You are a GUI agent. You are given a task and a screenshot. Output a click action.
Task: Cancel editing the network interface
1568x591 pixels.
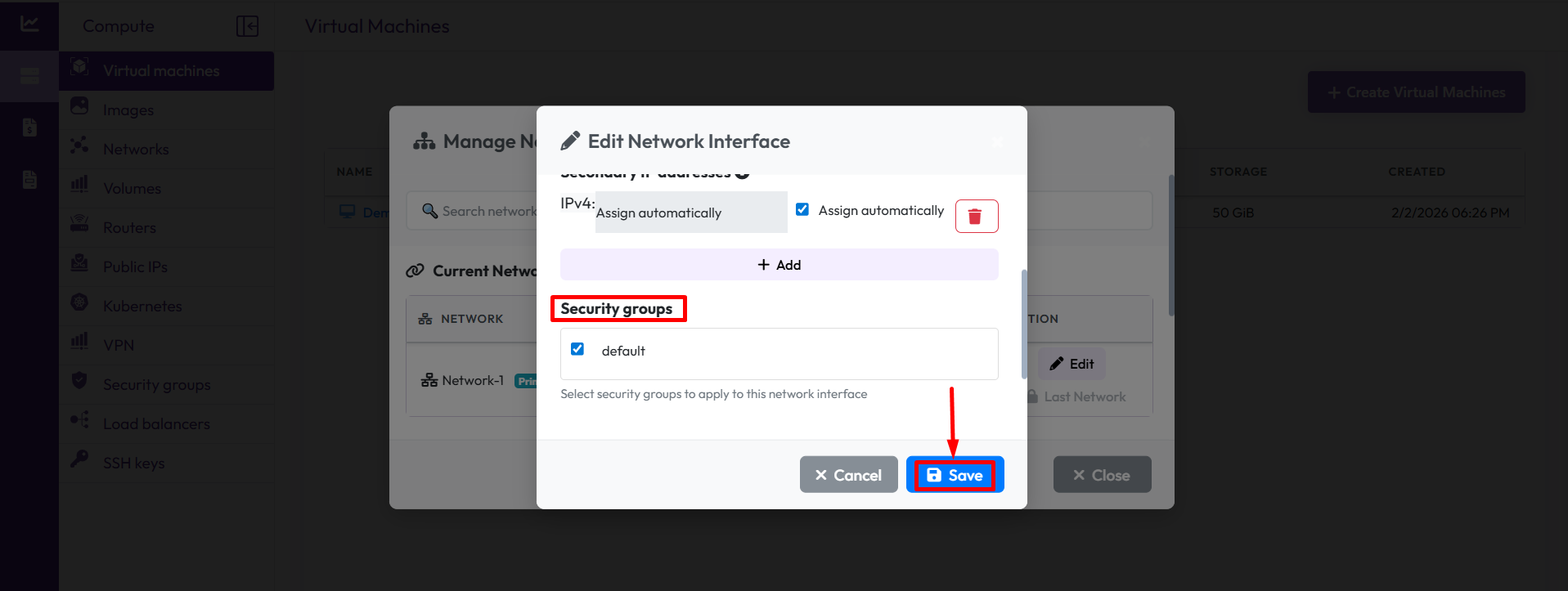pyautogui.click(x=848, y=475)
